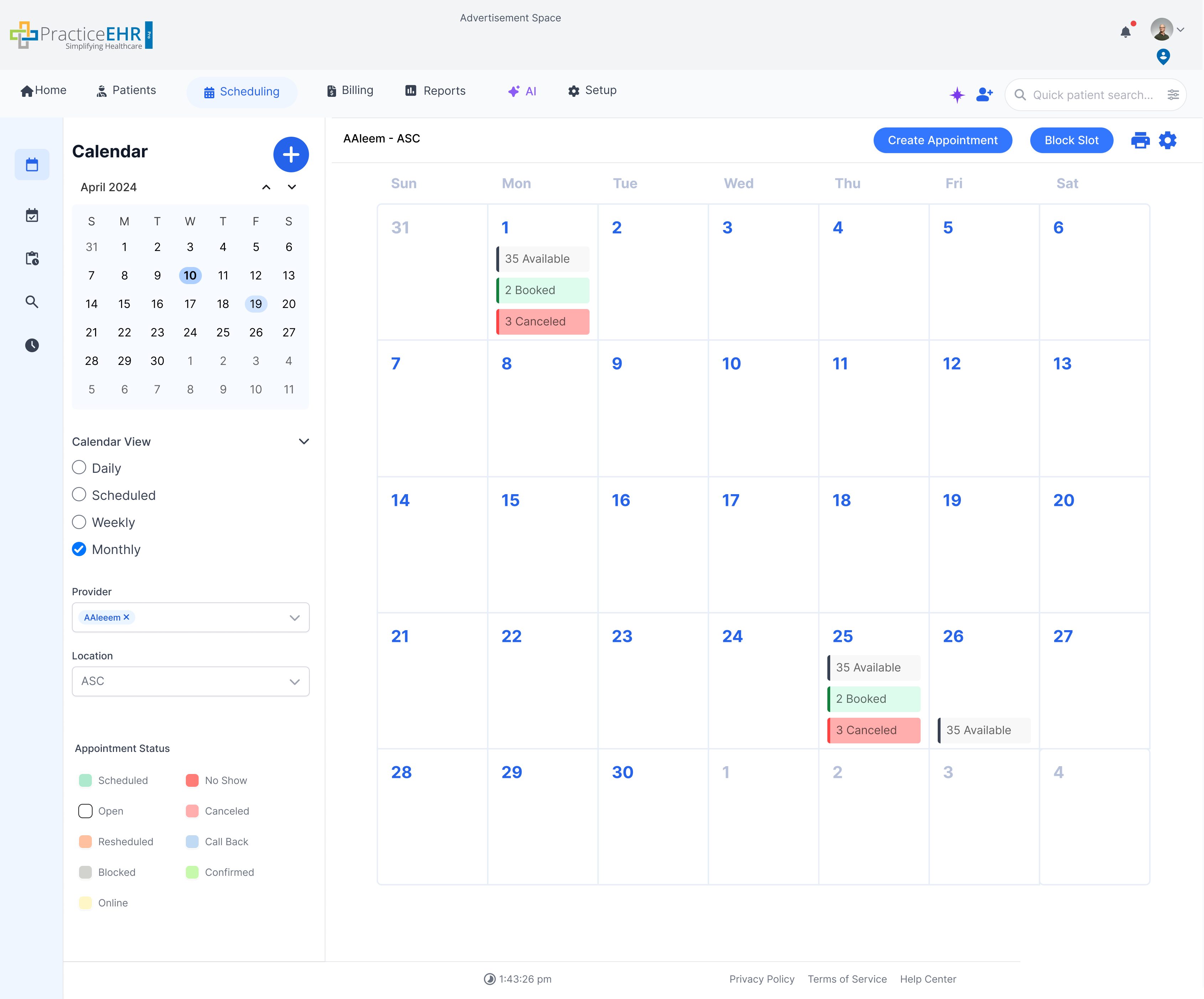Go to the Billing menu
This screenshot has height=999, width=1204.
(350, 91)
